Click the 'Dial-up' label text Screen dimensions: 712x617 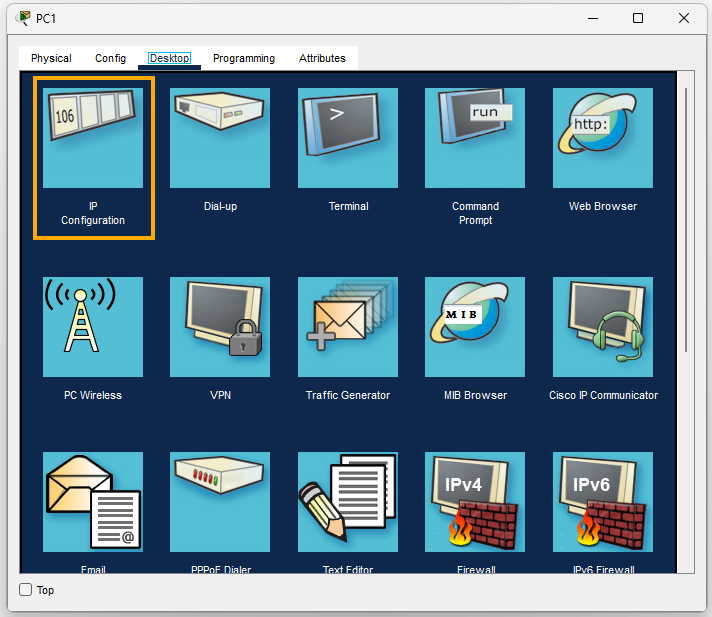(220, 207)
